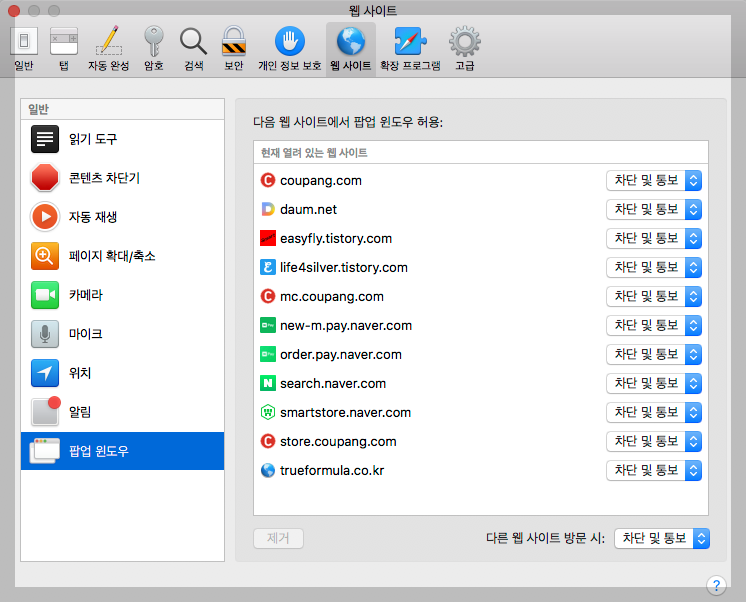Screen dimensions: 746x602
Task: Click the mc.coupang.com favicon
Action: point(268,296)
